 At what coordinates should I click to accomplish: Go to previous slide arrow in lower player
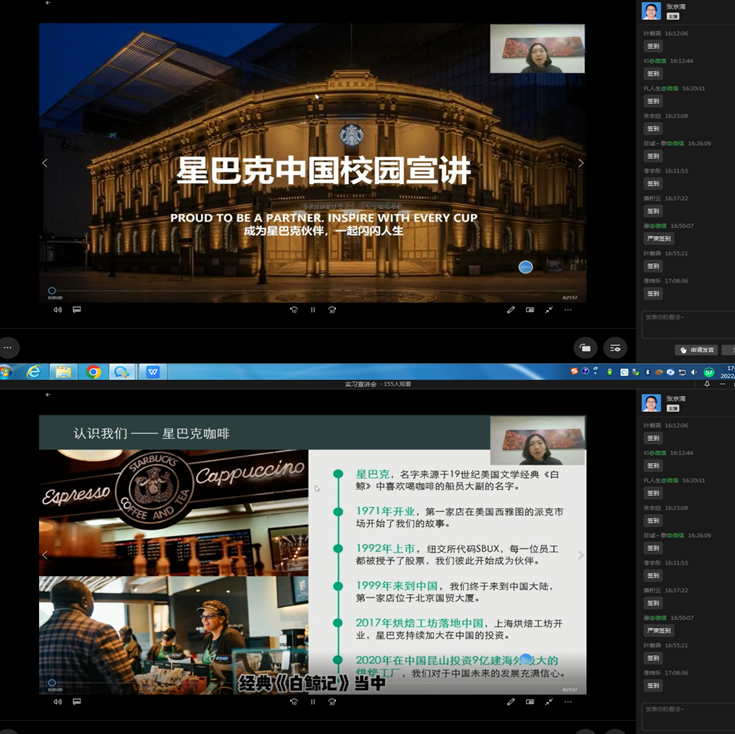click(45, 555)
